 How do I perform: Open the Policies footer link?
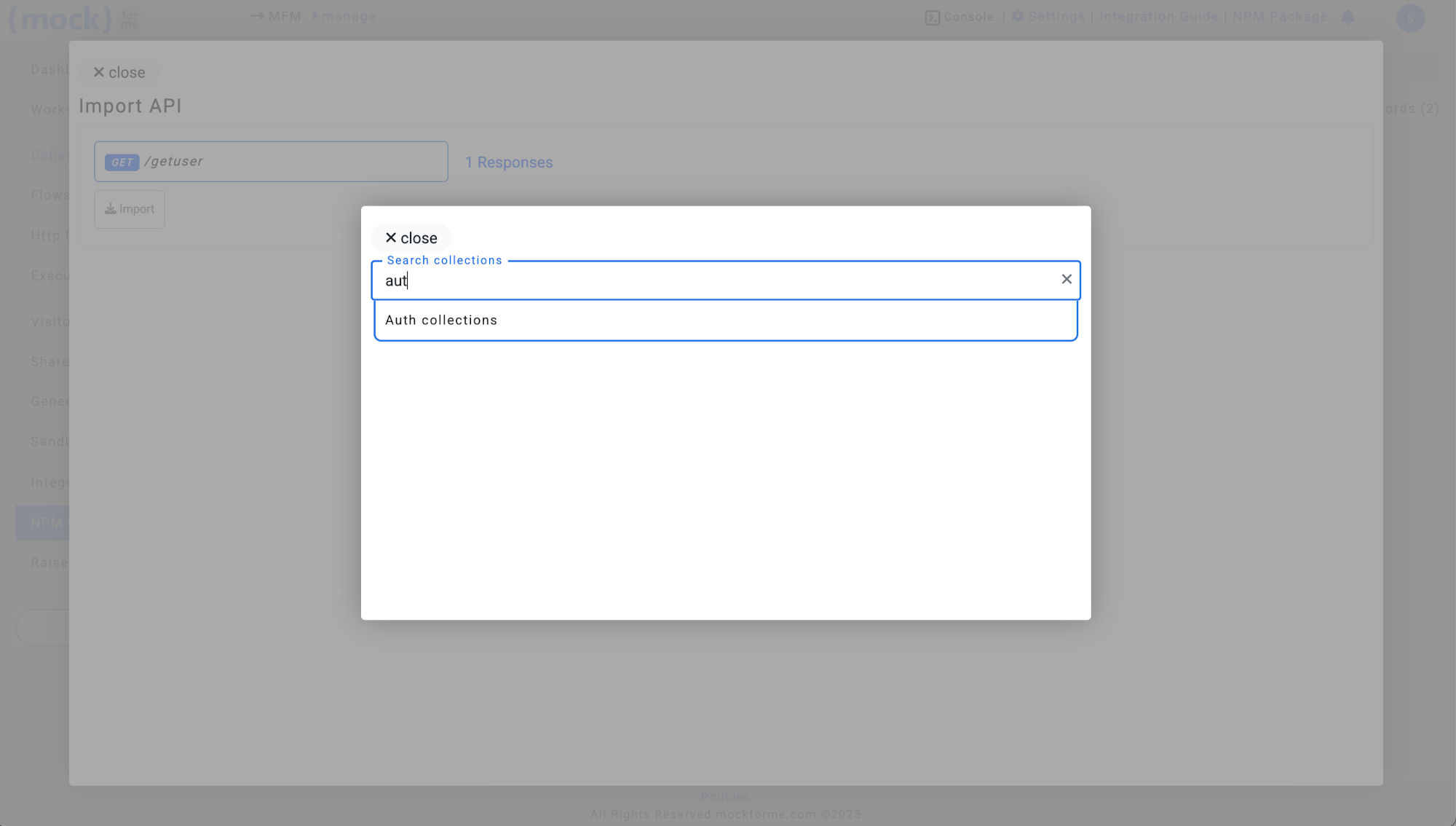[725, 797]
